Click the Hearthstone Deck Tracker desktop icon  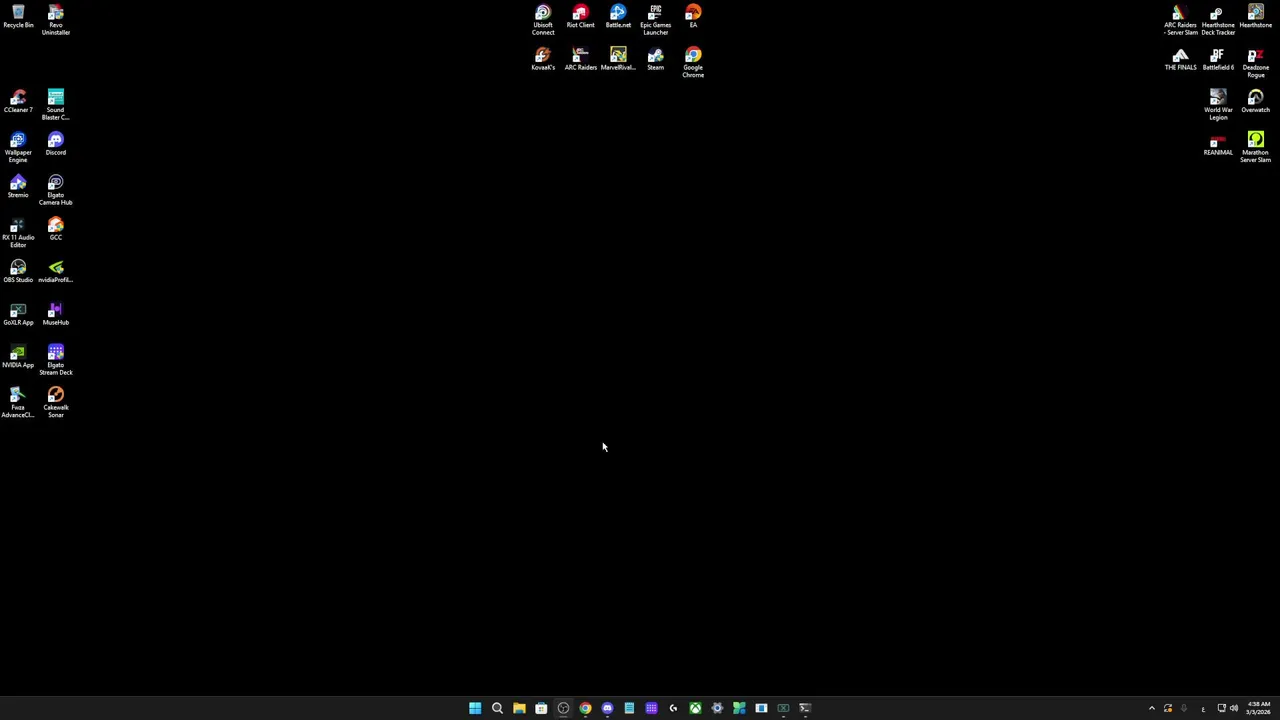[1218, 20]
